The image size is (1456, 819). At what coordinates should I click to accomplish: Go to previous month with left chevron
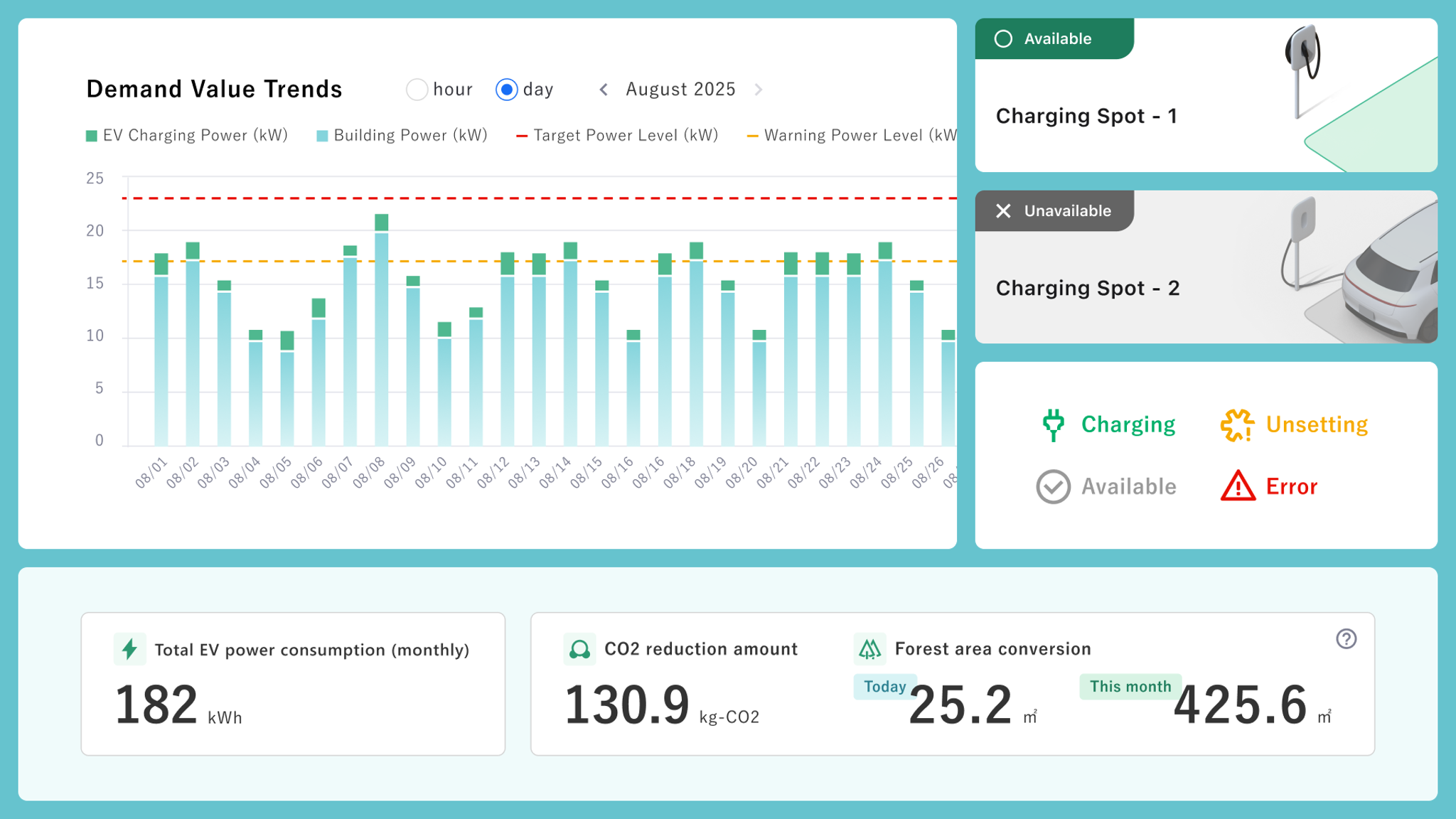[604, 90]
